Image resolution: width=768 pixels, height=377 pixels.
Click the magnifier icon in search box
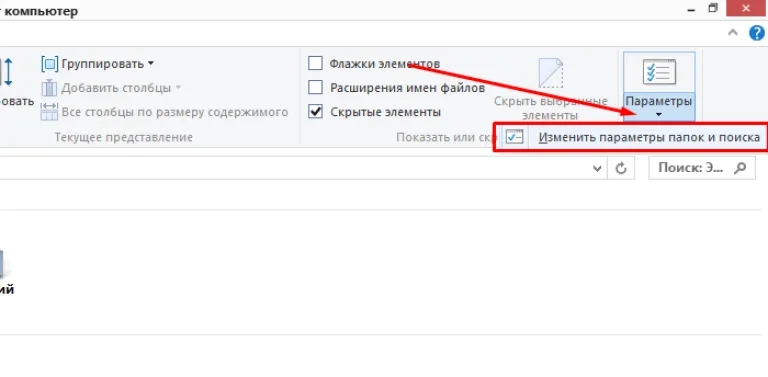[740, 168]
